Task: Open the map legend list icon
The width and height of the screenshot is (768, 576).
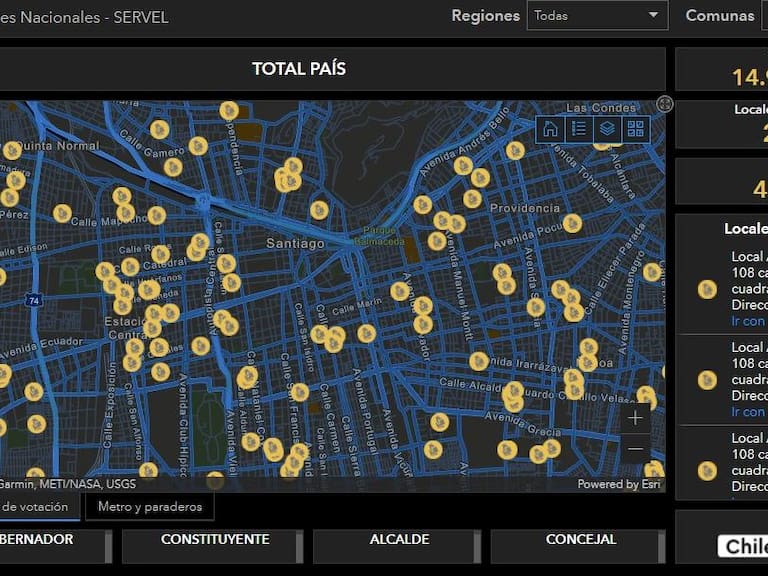Action: (x=578, y=129)
